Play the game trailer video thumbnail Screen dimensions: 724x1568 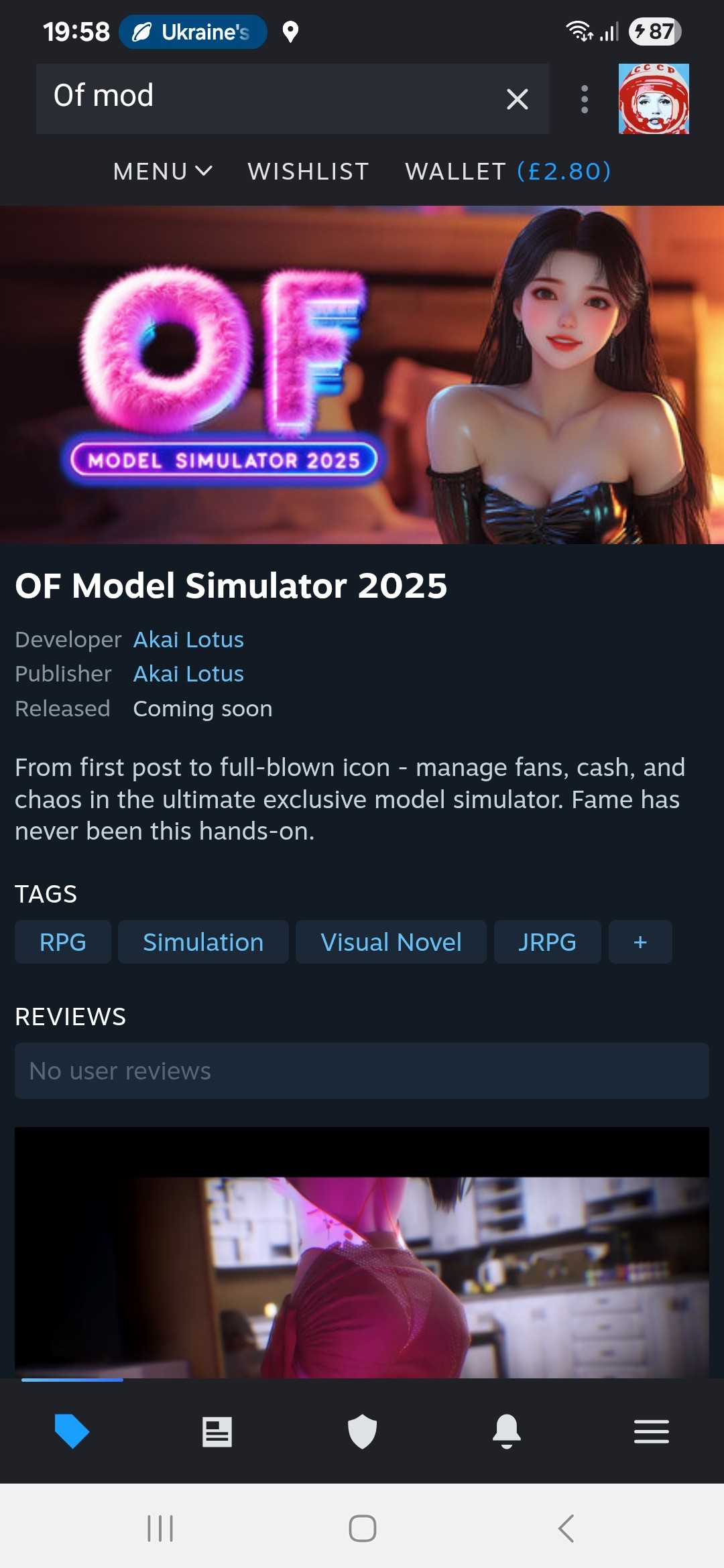[x=362, y=1252]
